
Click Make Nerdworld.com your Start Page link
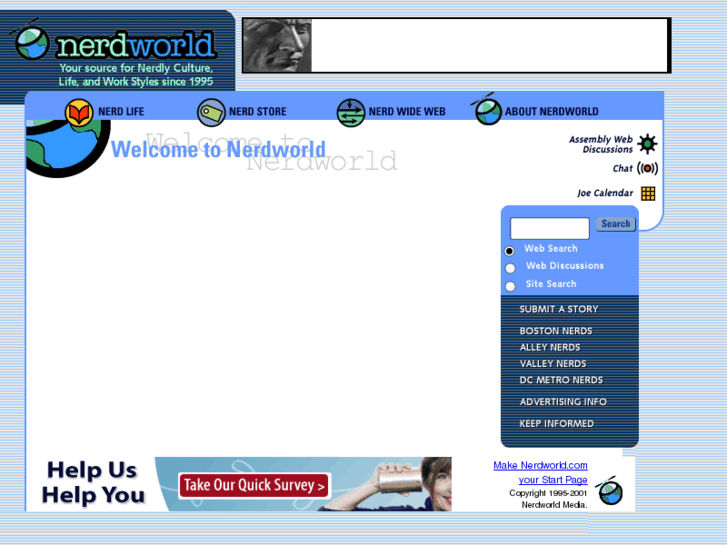point(541,472)
